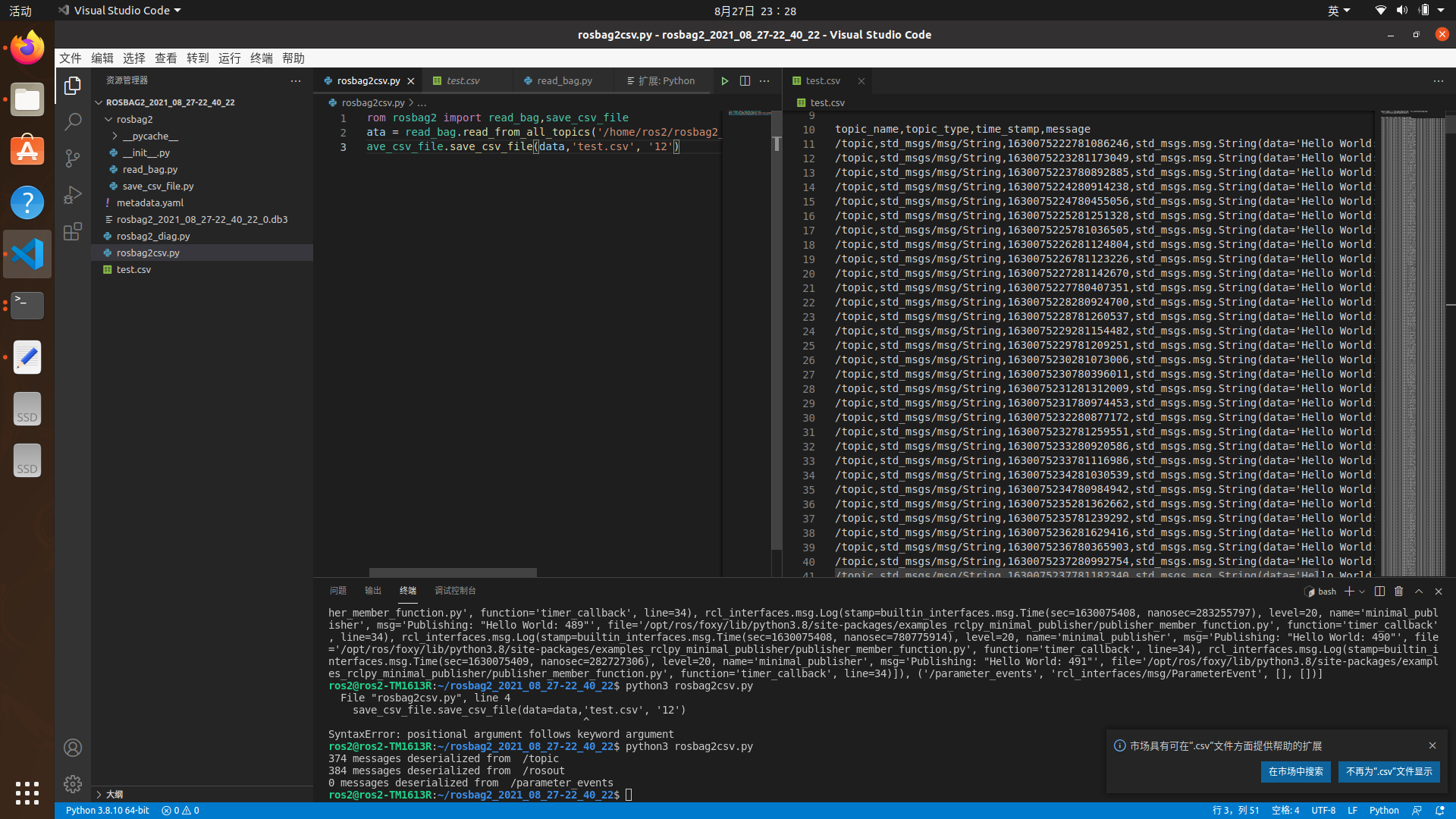Kill terminal trash icon

(x=1399, y=591)
